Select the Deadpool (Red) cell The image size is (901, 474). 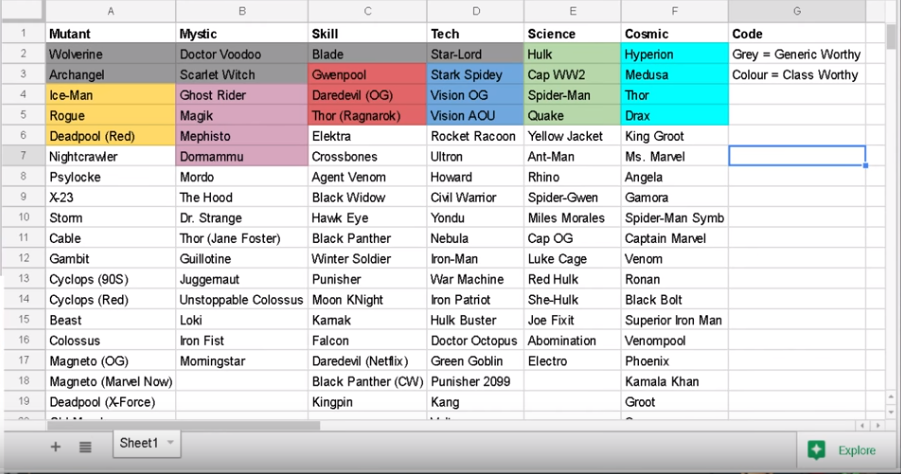[x=111, y=136]
